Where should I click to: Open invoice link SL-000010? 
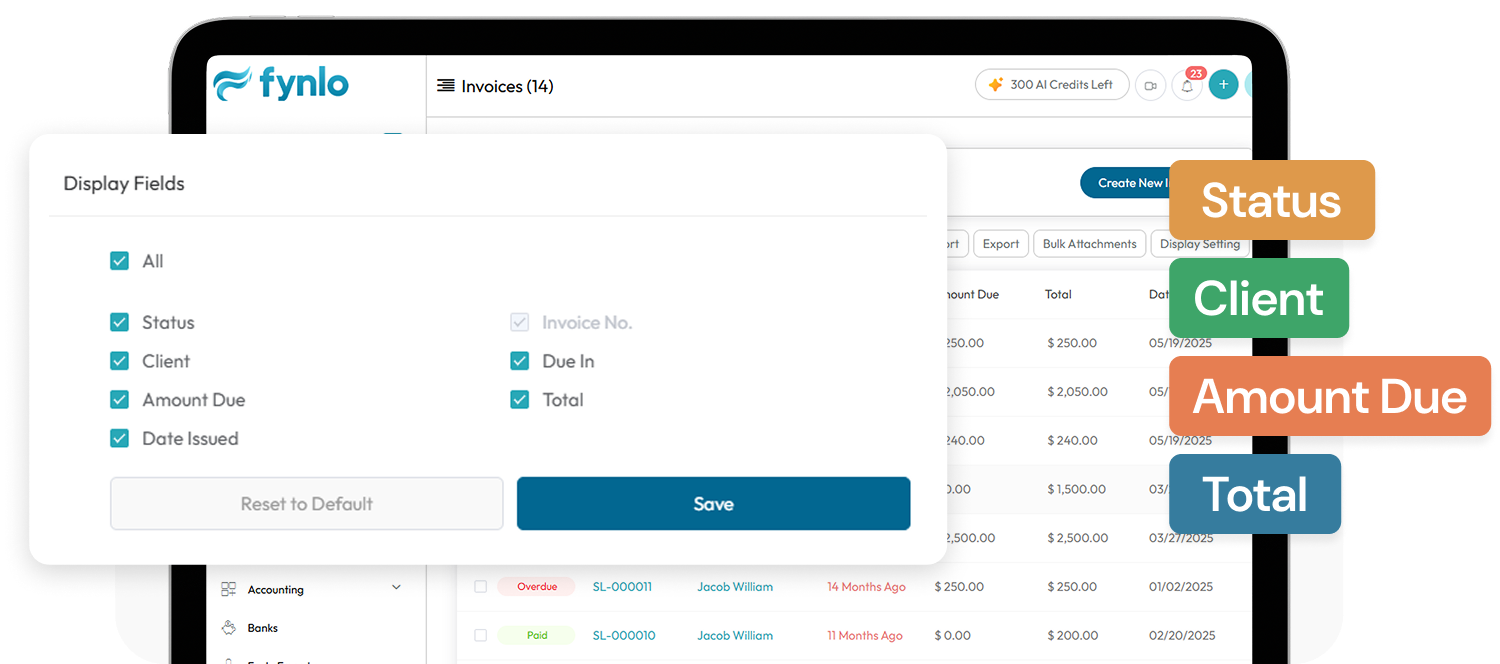[x=624, y=636]
